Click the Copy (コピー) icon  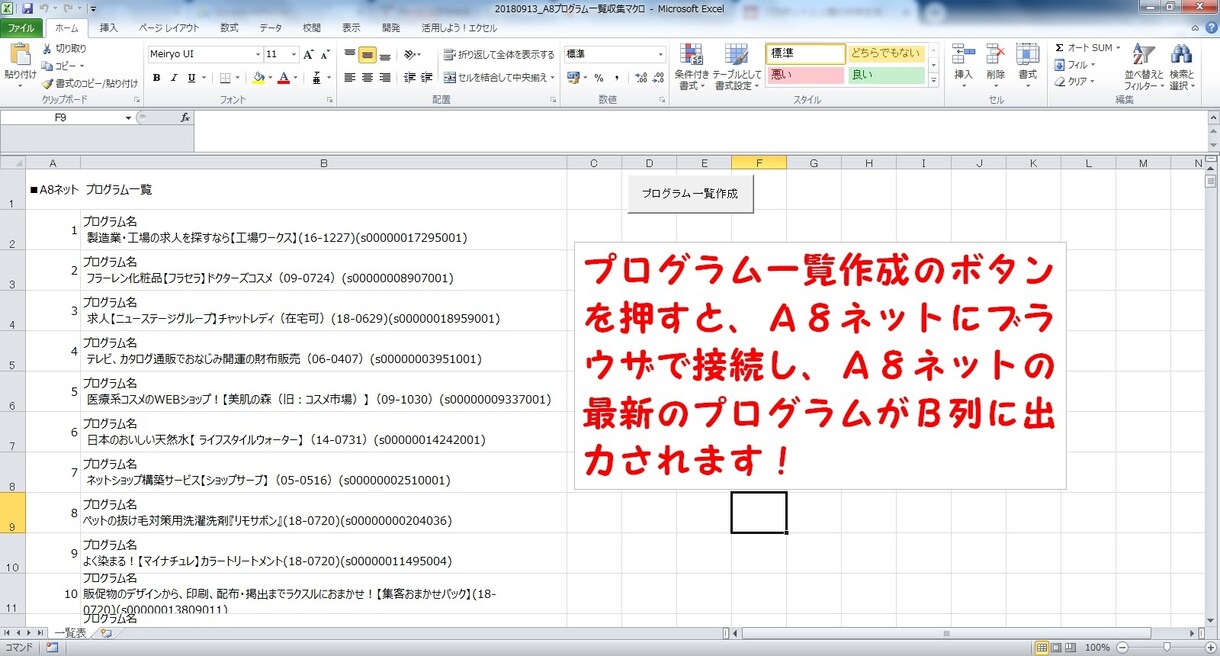point(47,66)
